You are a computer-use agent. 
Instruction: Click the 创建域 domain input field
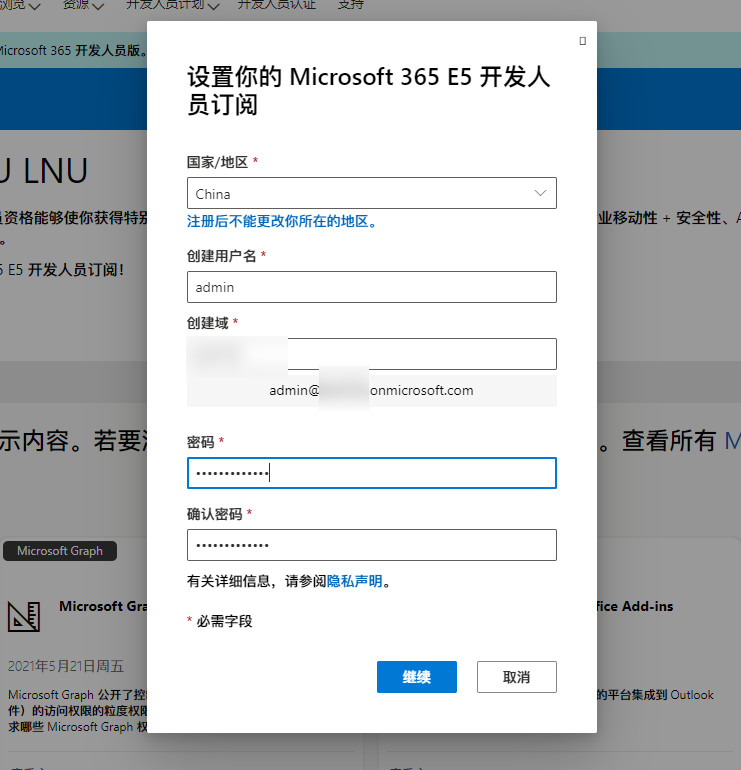click(372, 354)
